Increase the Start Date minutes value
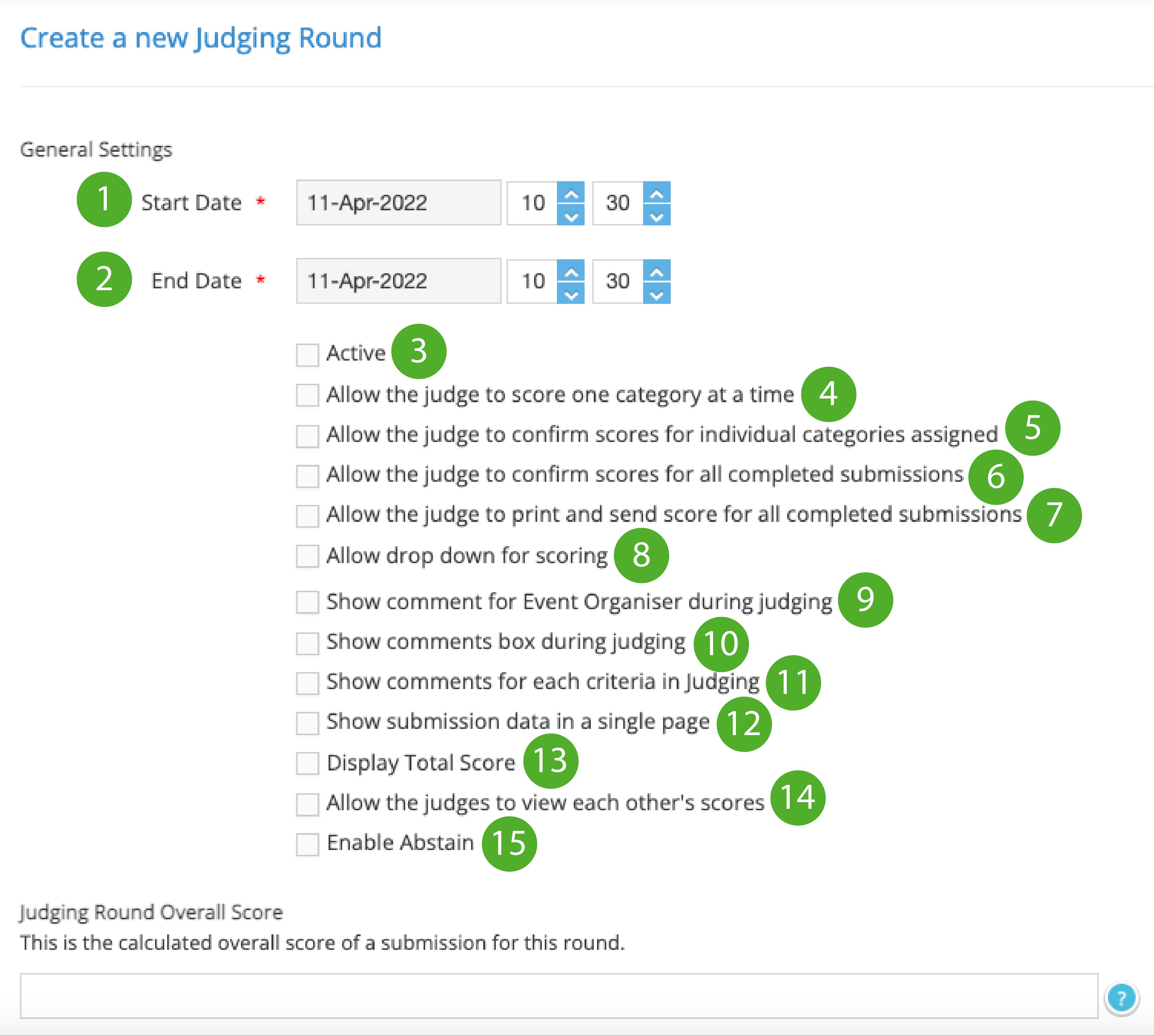The height and width of the screenshot is (1036, 1154). [x=656, y=192]
